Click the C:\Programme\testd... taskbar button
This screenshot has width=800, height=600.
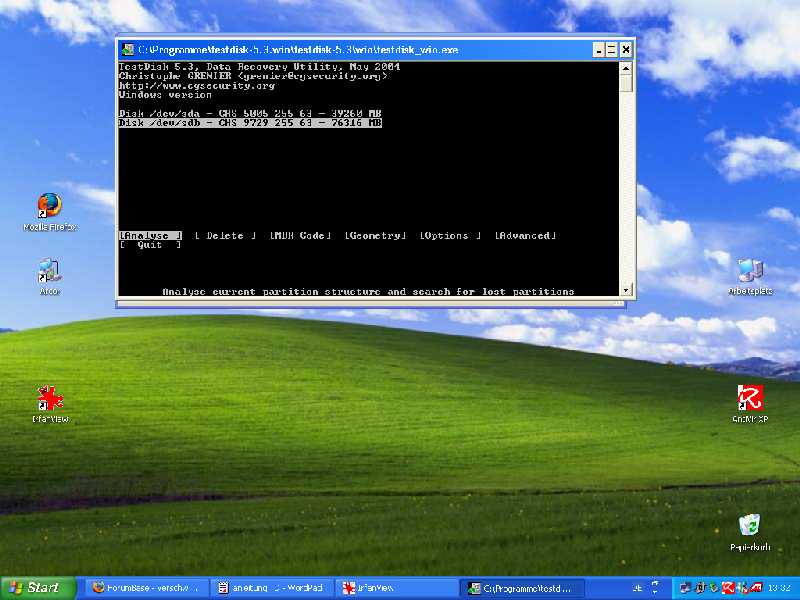tap(521, 588)
